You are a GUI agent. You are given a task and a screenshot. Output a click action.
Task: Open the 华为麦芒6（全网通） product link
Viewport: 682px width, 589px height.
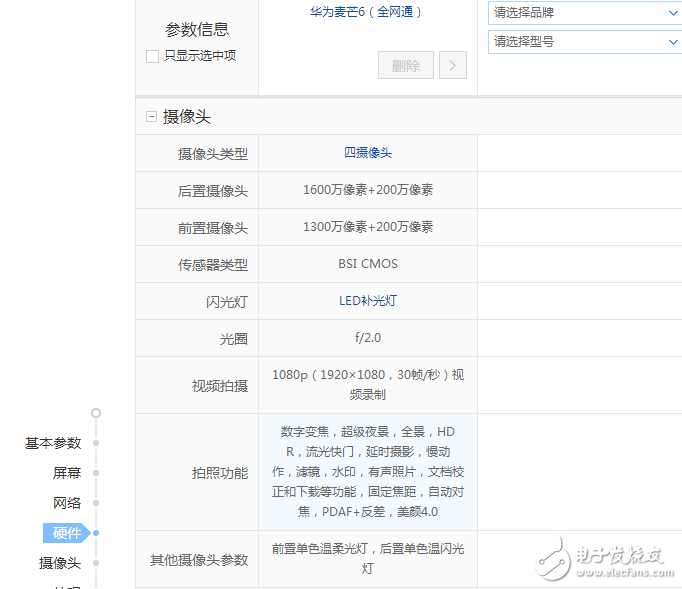click(367, 13)
